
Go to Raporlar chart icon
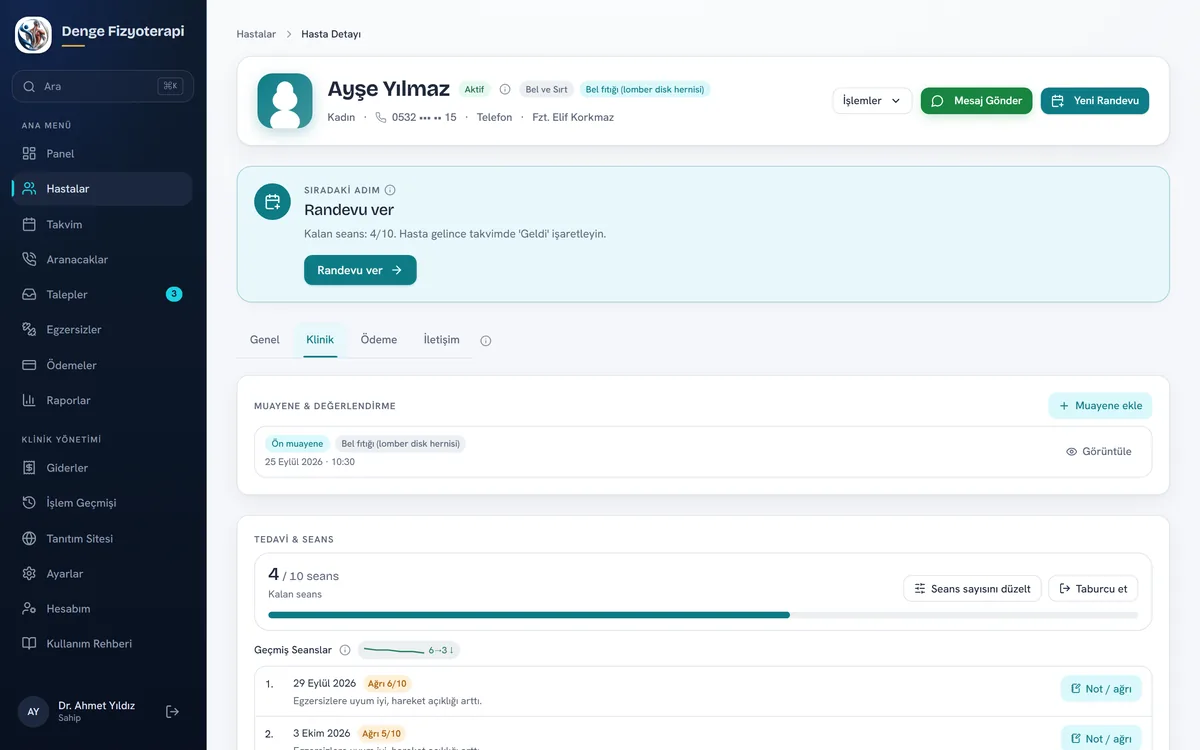29,400
